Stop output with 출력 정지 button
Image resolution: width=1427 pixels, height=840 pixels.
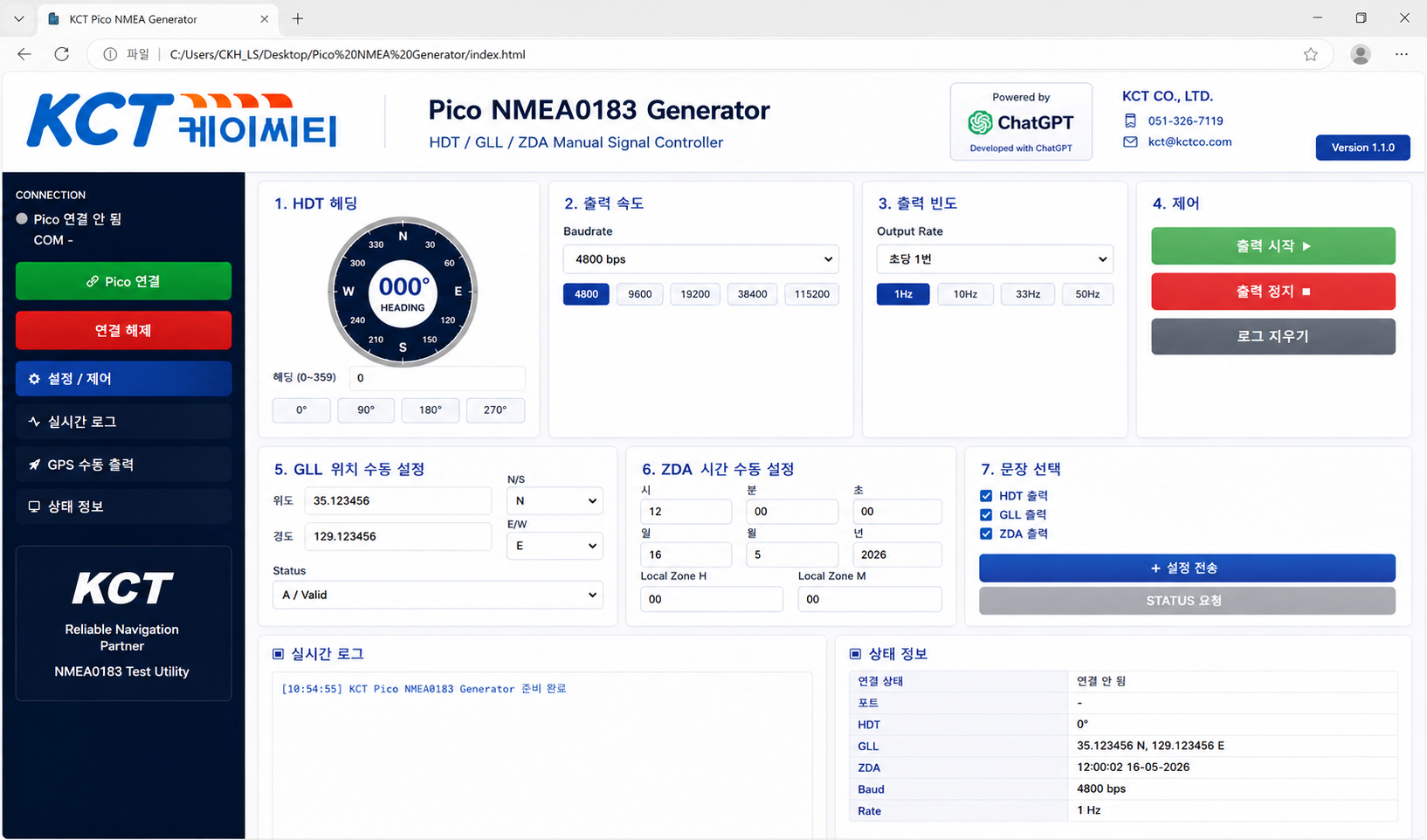coord(1273,292)
